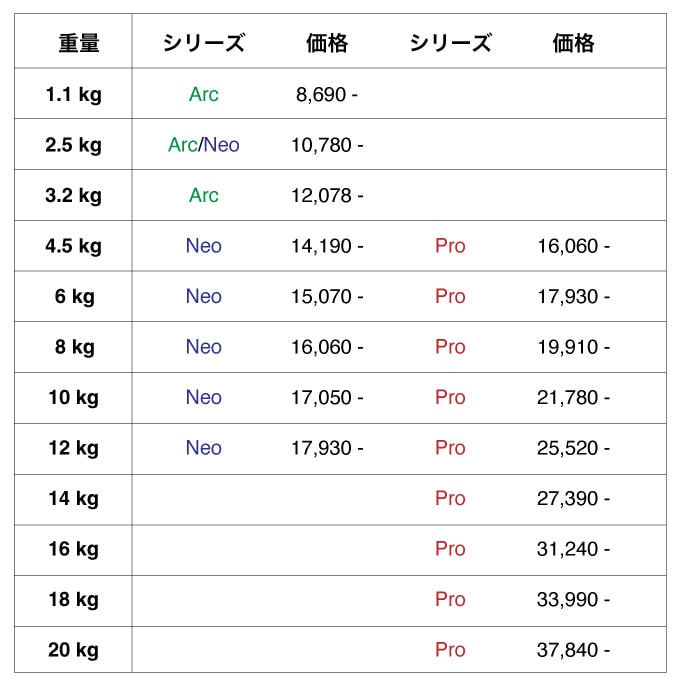Click the Arc label in the 3.2 kg row
The image size is (679, 683).
pos(204,196)
